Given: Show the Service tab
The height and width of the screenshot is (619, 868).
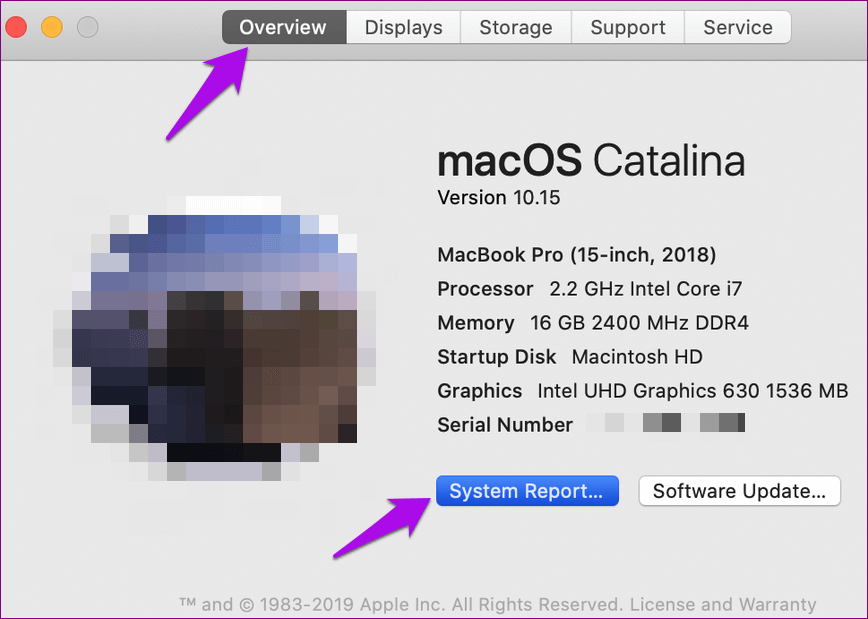Looking at the screenshot, I should pyautogui.click(x=737, y=27).
